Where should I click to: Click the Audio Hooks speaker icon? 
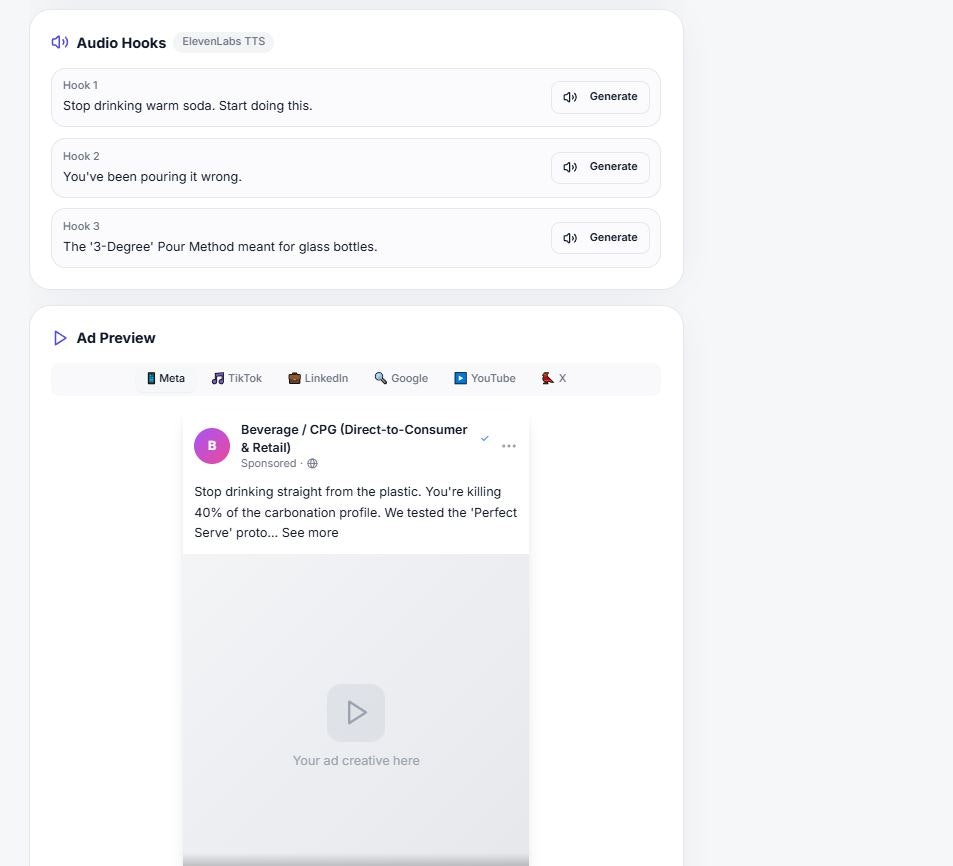coord(59,42)
